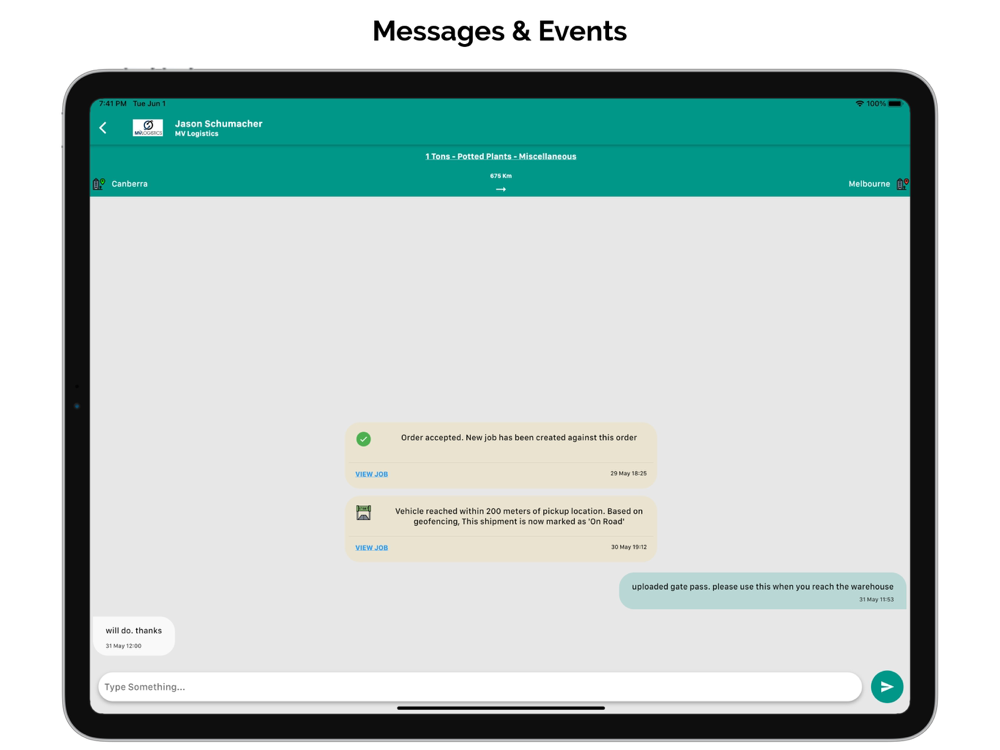Viewport: 1000px width, 750px height.
Task: Tap the 'uploaded gate pass' sent message
Action: (x=762, y=591)
